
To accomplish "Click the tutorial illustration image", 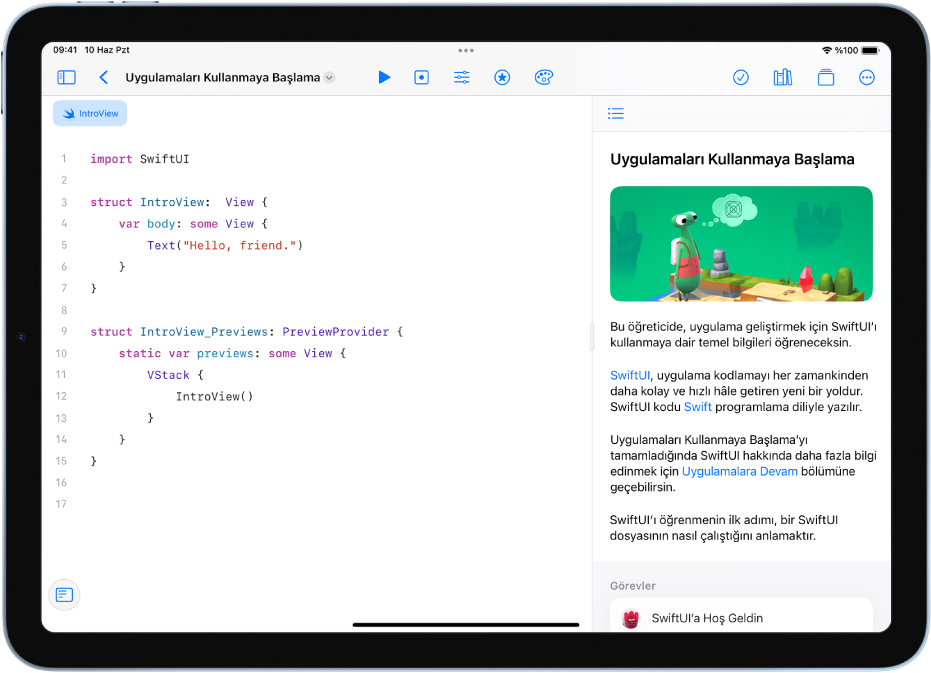I will (x=741, y=244).
